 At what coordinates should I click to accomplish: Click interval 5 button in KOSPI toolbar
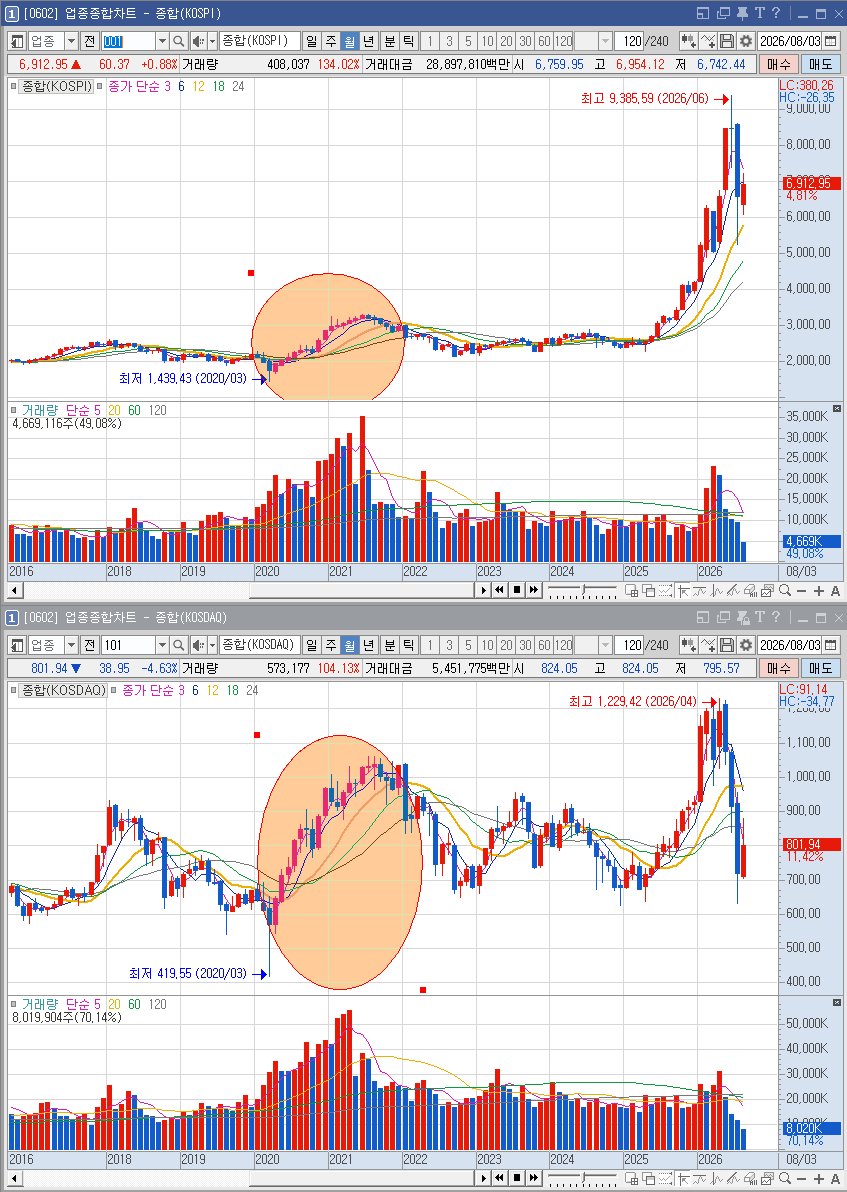pos(468,41)
